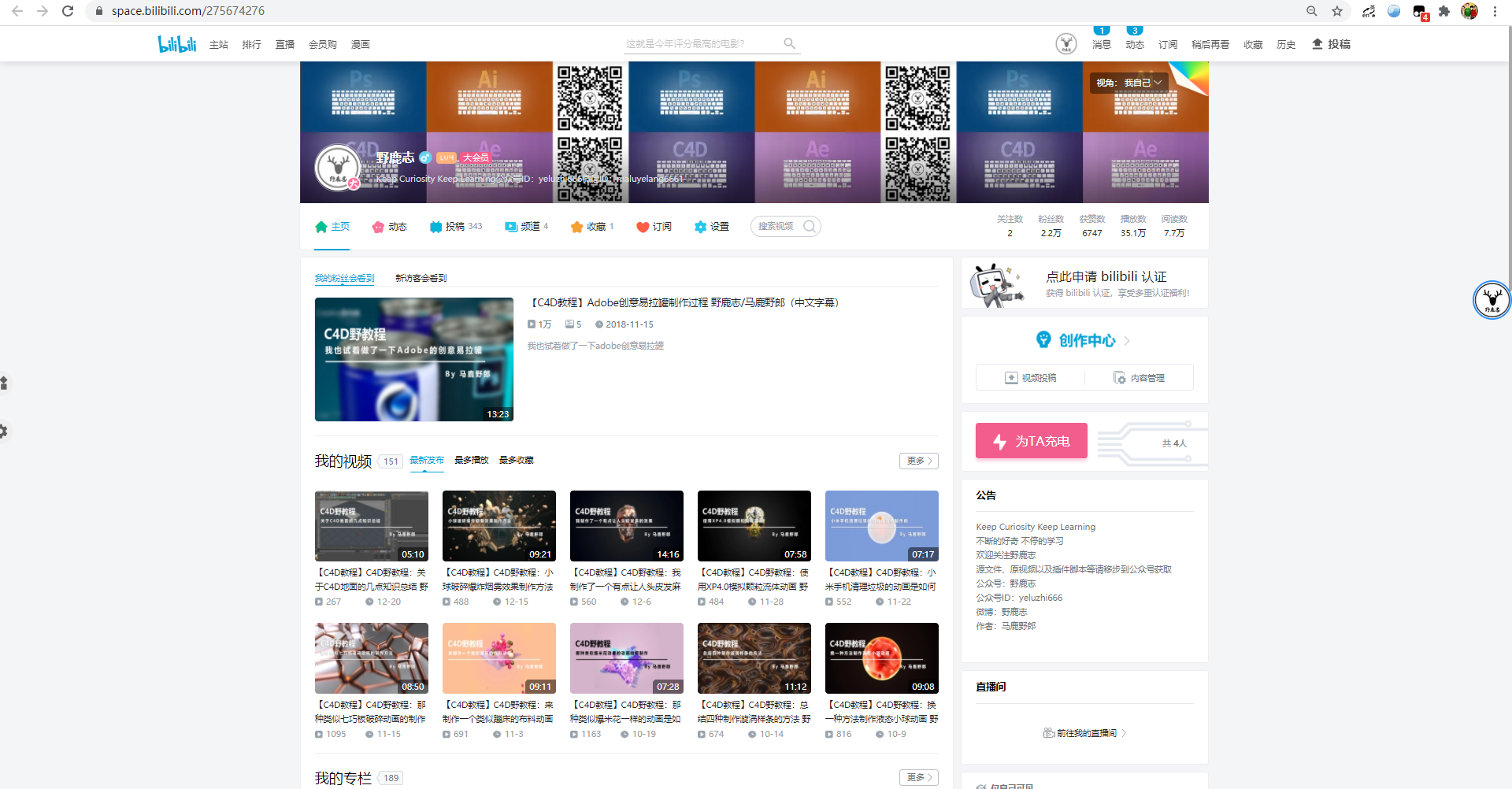
Task: Click the 关注数 2 following count
Action: pos(1010,226)
